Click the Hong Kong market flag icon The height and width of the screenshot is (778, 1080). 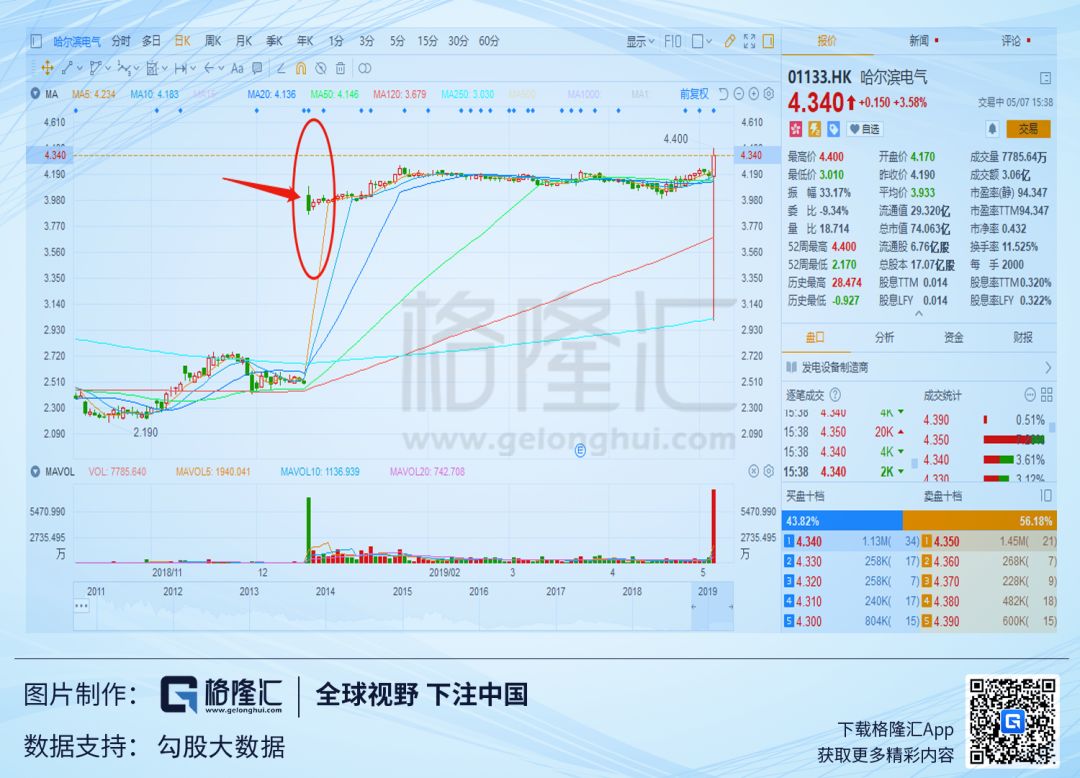click(x=796, y=129)
